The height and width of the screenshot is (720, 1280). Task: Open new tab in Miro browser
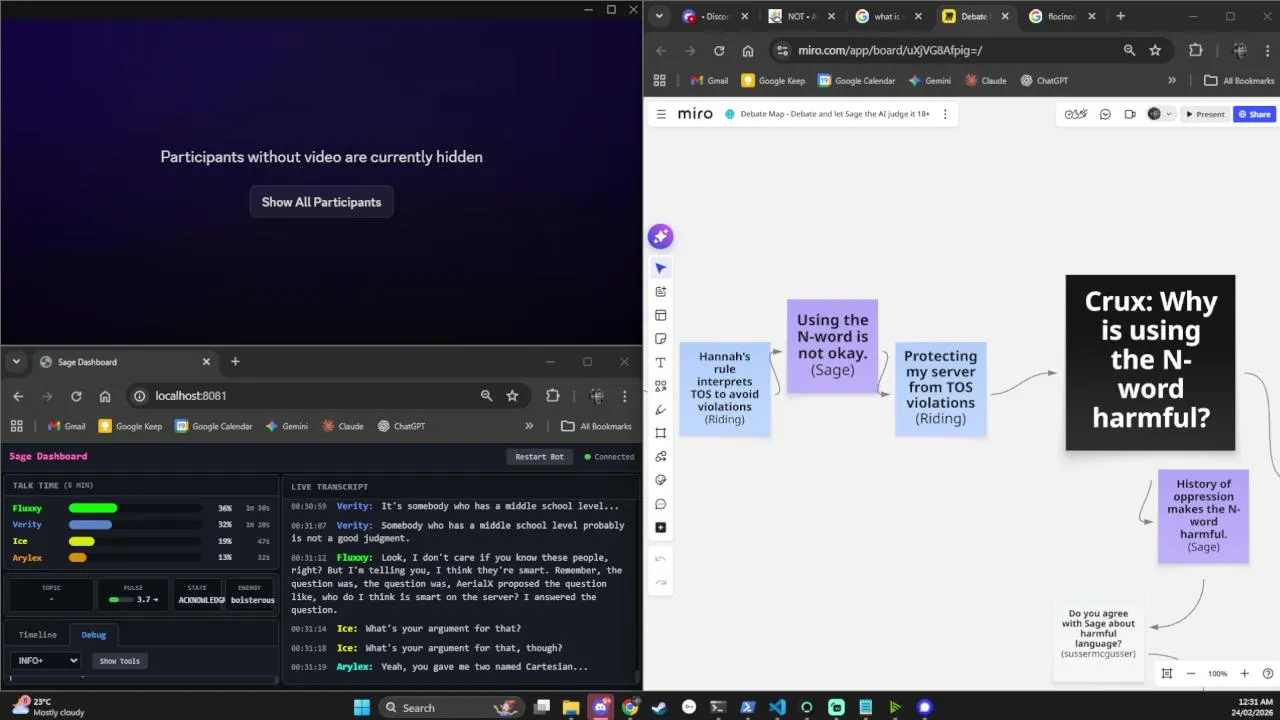(x=1120, y=16)
